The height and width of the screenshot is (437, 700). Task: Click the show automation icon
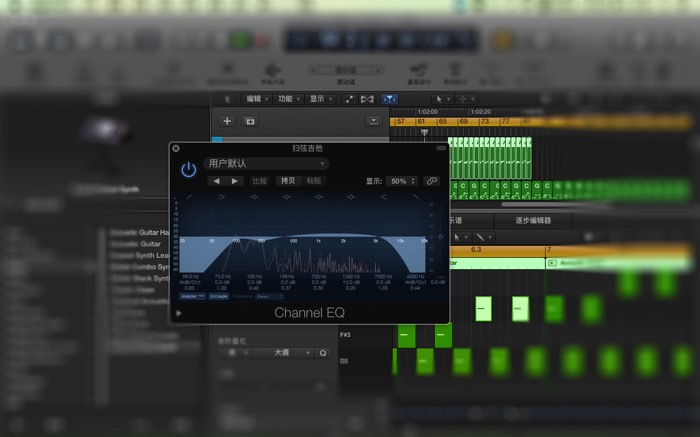click(x=349, y=99)
